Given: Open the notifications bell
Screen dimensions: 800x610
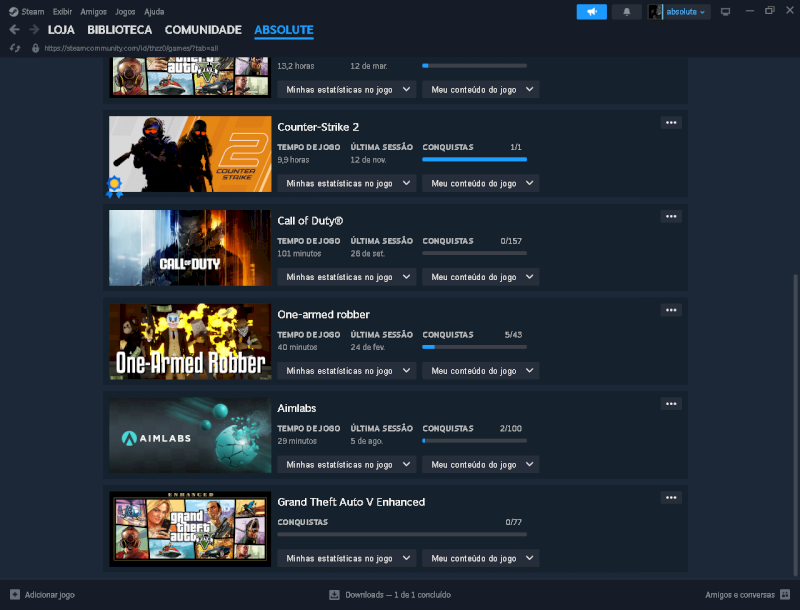Looking at the screenshot, I should coord(626,11).
